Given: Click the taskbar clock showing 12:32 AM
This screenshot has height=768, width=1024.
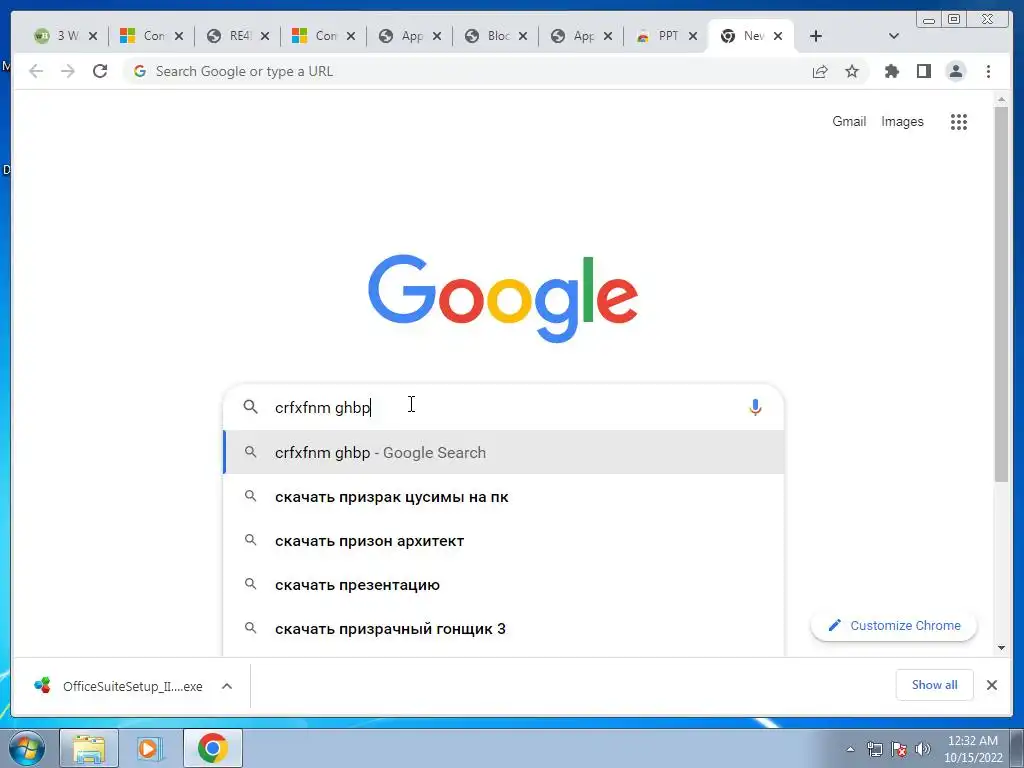Looking at the screenshot, I should coord(972,748).
